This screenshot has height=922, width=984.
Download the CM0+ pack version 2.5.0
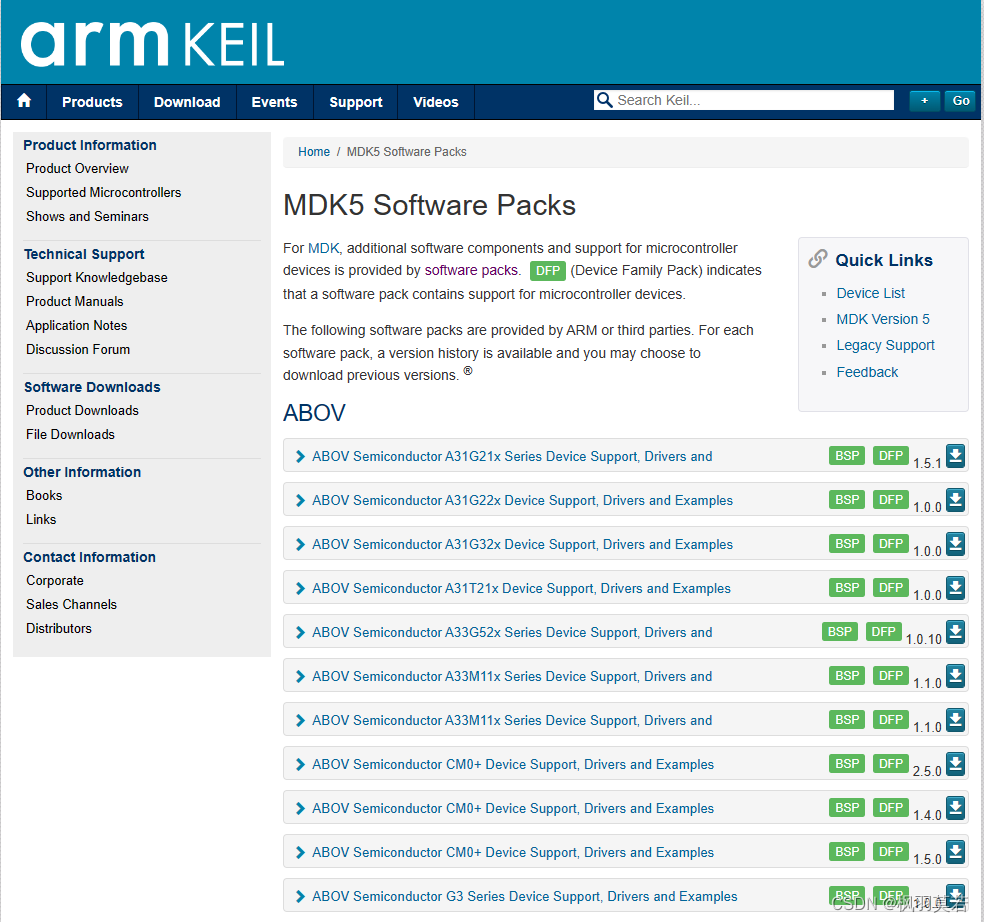955,763
